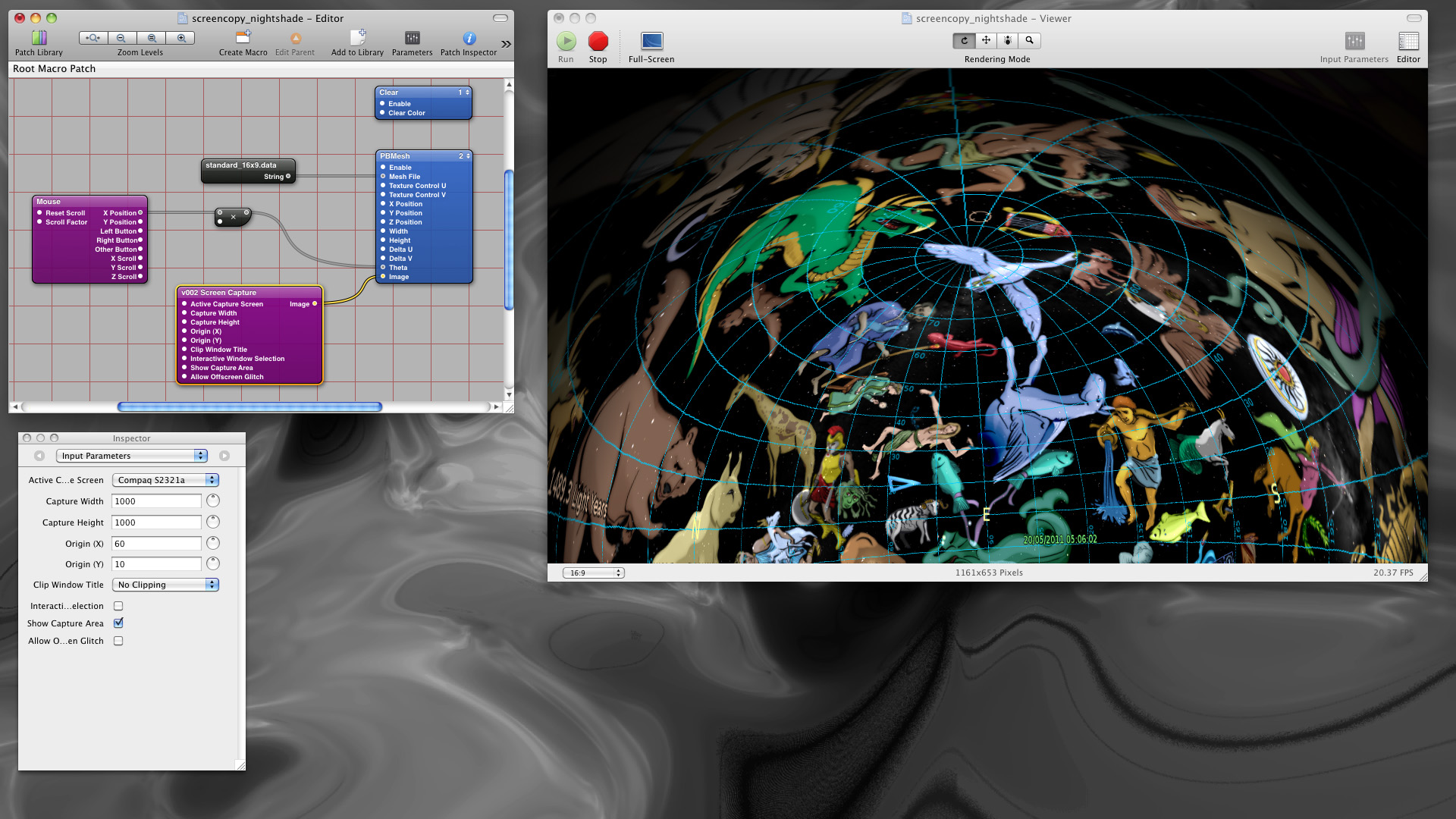
Task: Uncheck the Show Capture Area checkbox
Action: [118, 623]
